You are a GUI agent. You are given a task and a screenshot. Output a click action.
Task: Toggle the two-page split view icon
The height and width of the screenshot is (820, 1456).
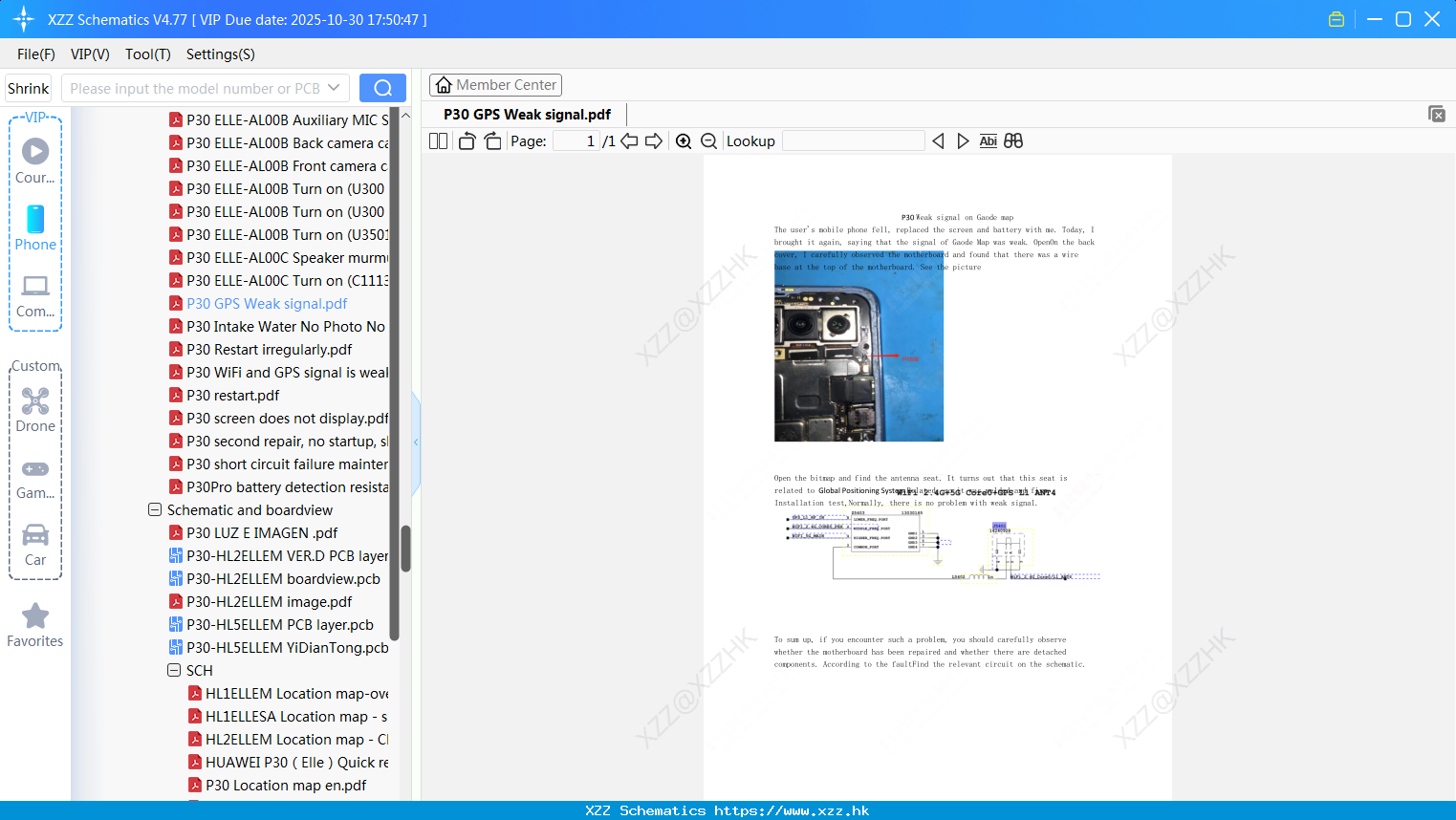[438, 141]
